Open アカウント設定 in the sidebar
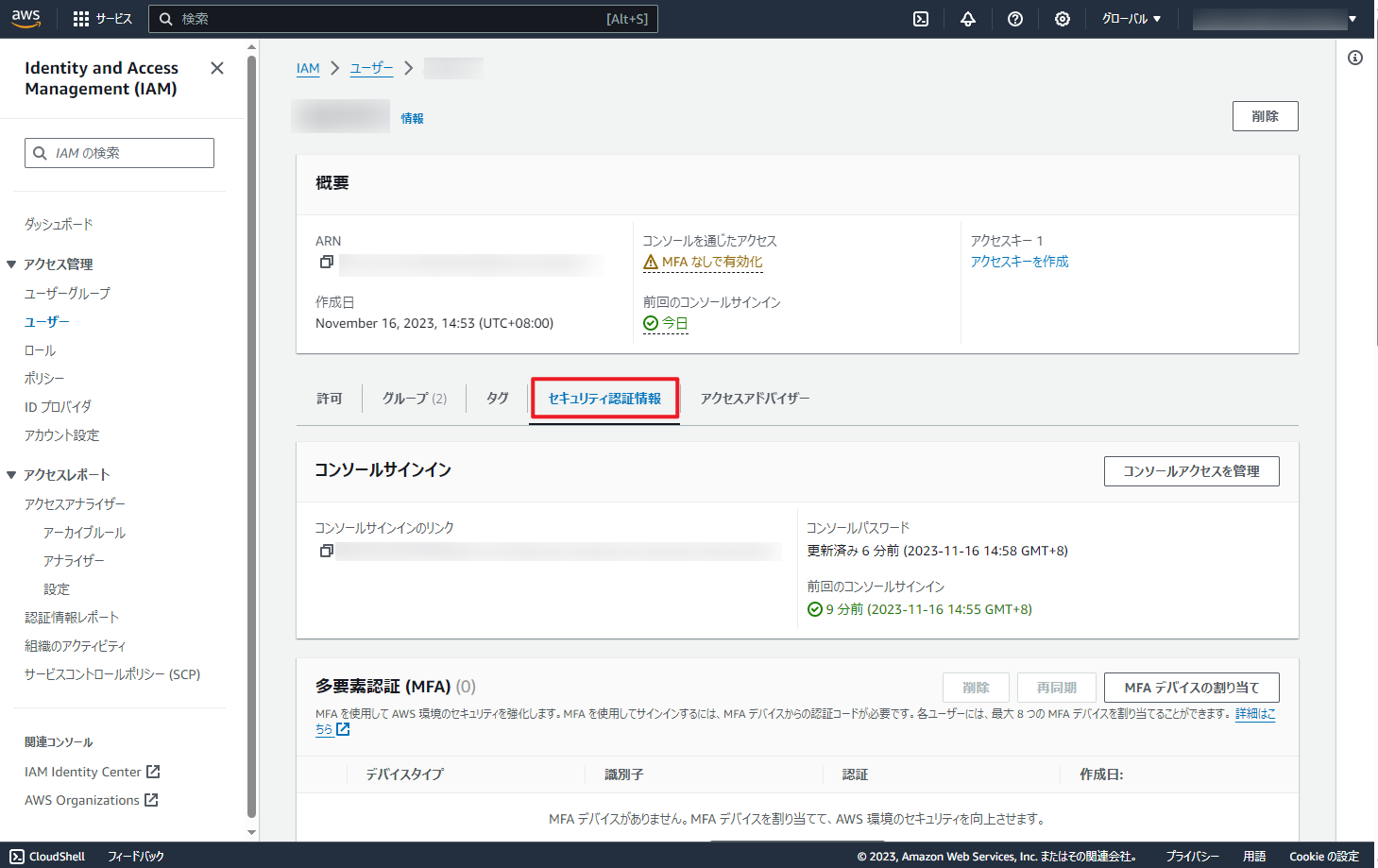 click(61, 435)
